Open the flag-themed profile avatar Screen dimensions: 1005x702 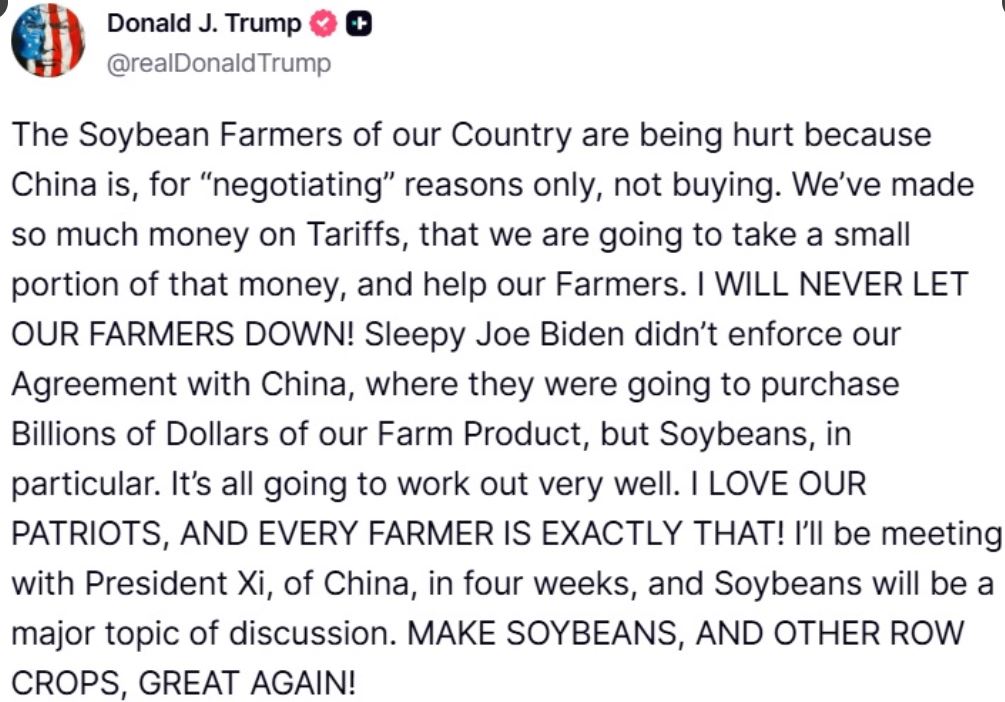coord(47,40)
